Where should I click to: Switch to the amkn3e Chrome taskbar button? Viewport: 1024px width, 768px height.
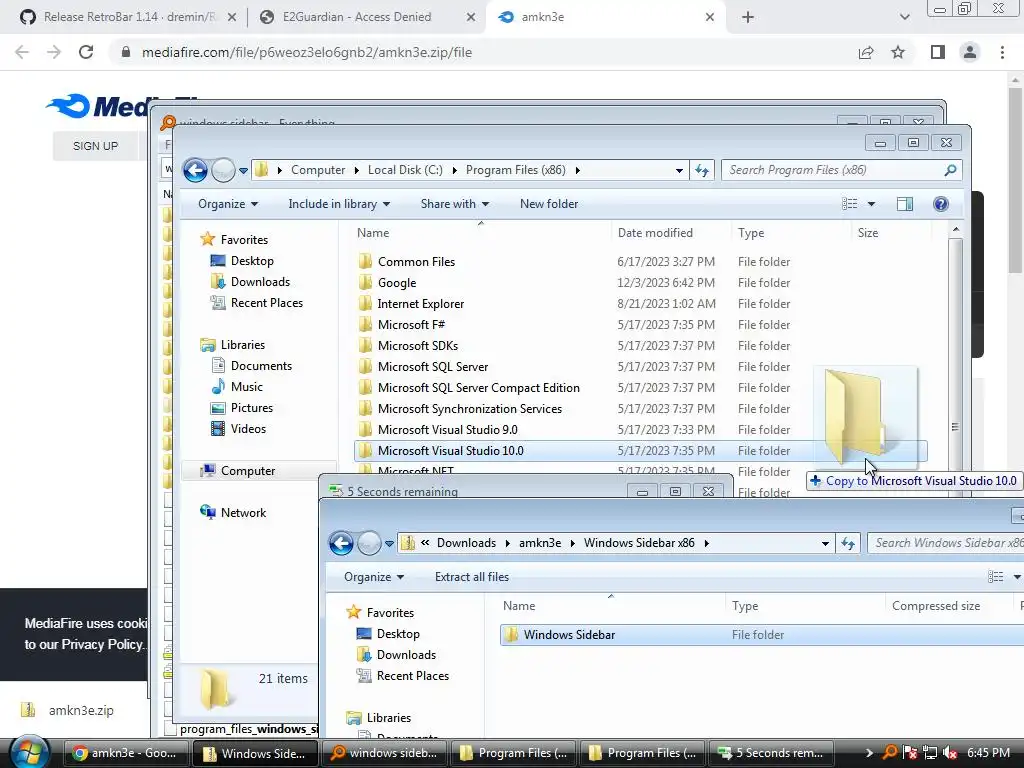pos(125,753)
